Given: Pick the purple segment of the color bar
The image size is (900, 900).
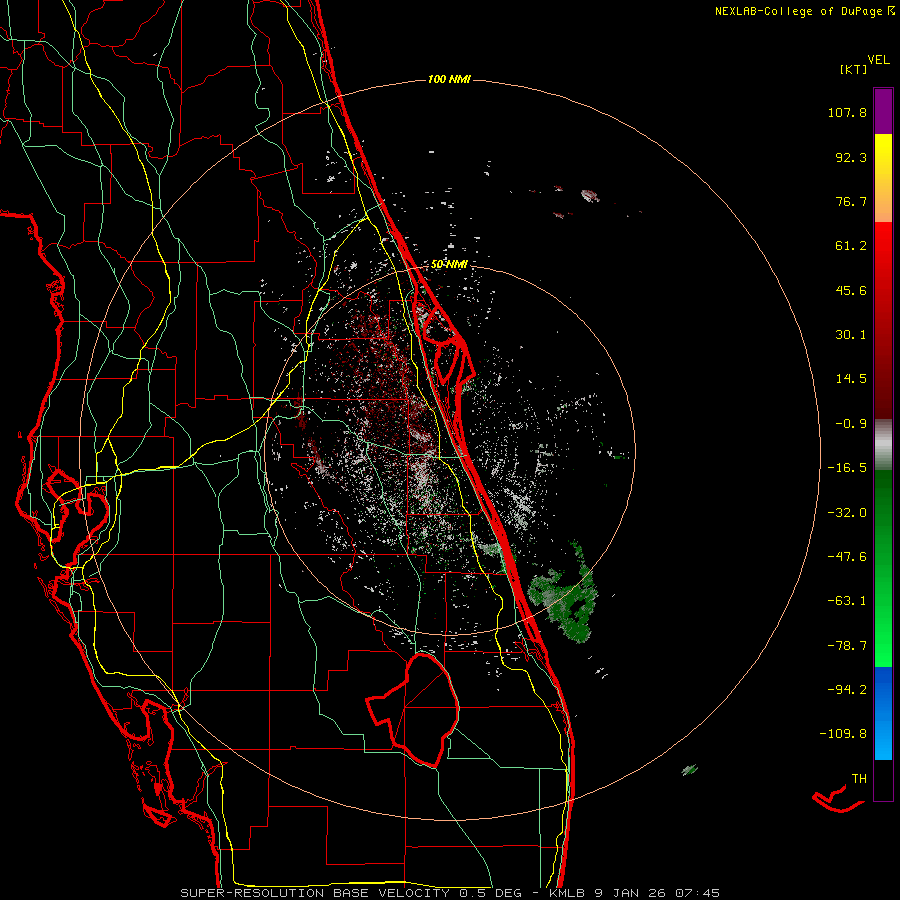Looking at the screenshot, I should click(883, 111).
